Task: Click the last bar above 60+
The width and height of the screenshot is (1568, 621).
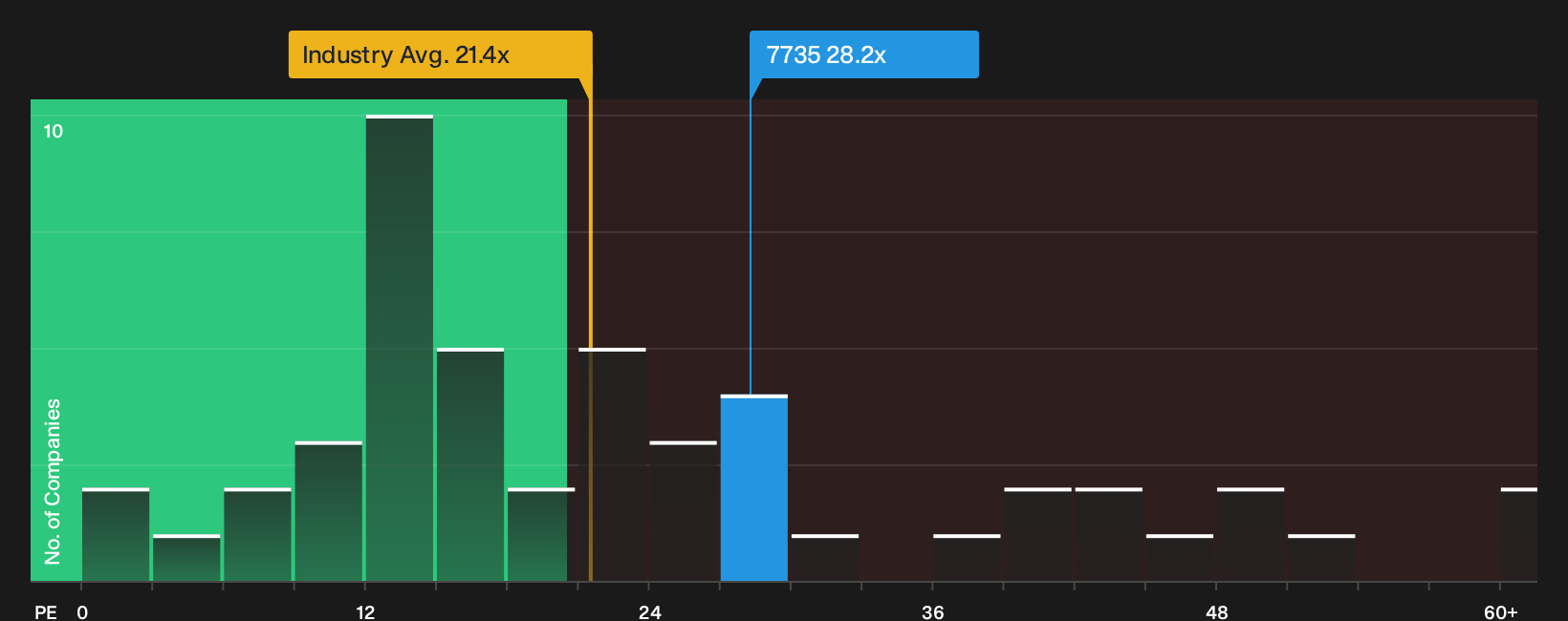Action: pyautogui.click(x=1518, y=534)
